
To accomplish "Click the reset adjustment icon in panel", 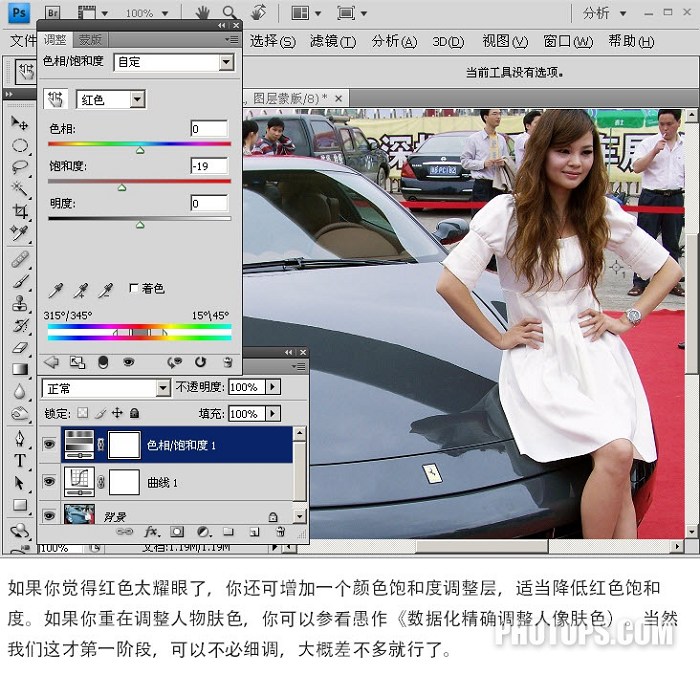I will point(200,362).
